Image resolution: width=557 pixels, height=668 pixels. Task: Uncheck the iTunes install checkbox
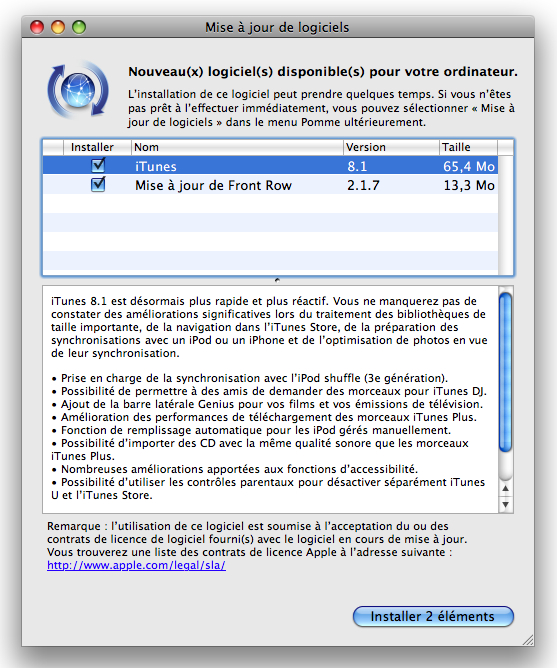[98, 165]
